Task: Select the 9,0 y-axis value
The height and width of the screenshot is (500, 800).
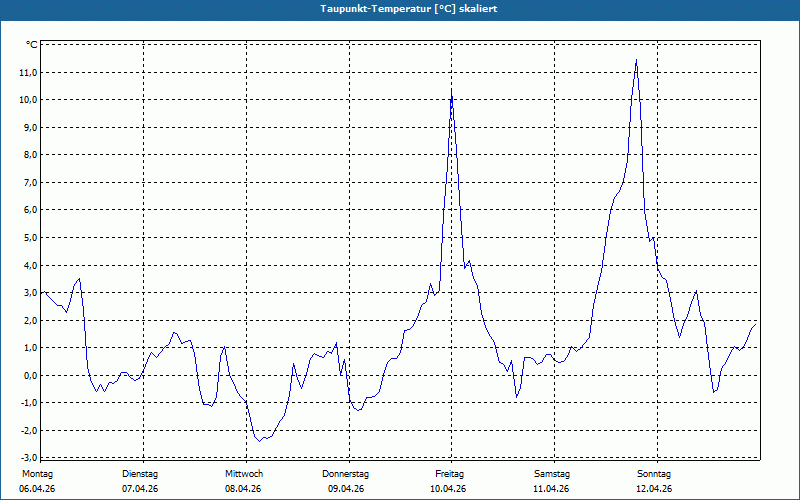Action: tap(31, 128)
